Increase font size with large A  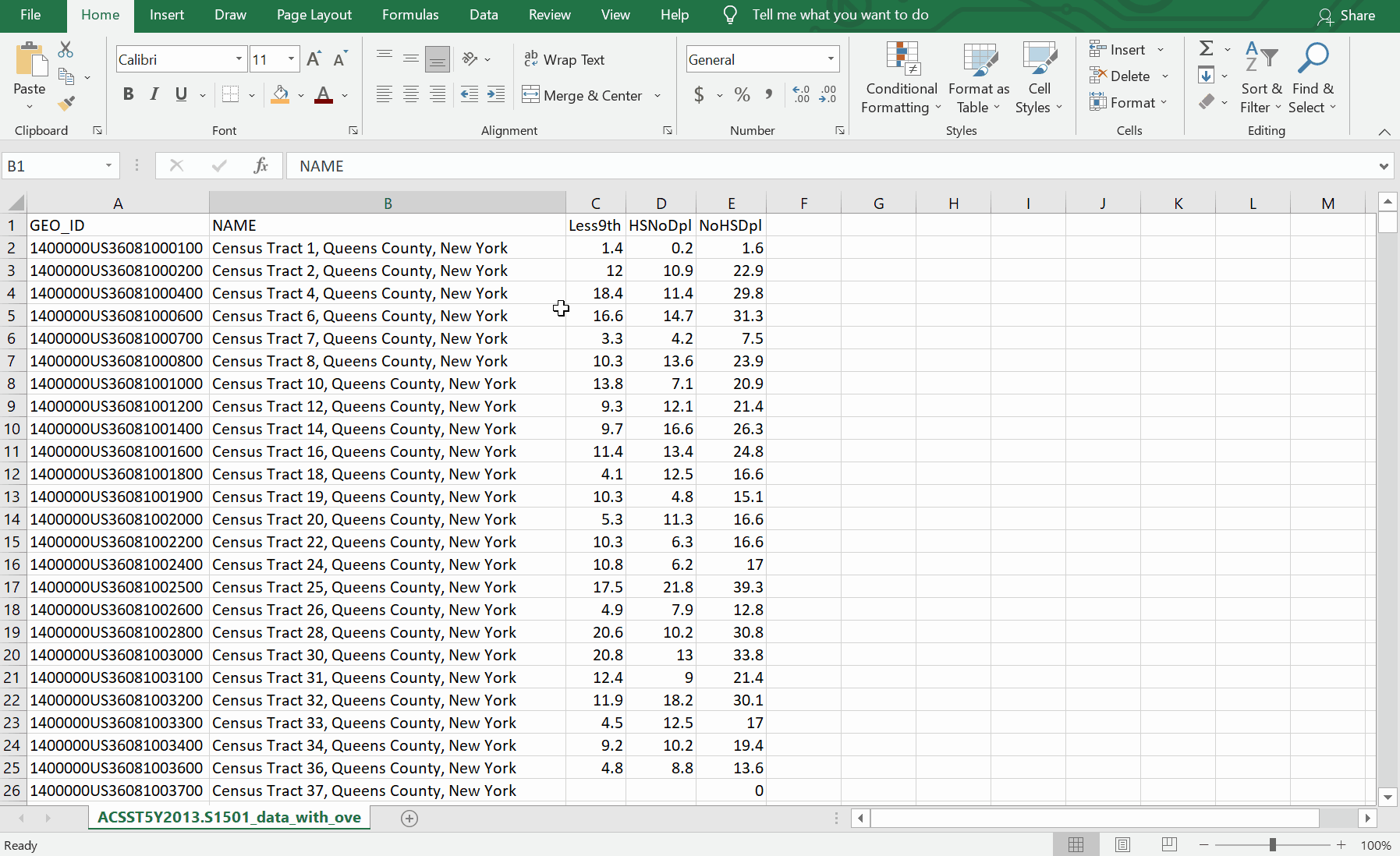pos(314,59)
